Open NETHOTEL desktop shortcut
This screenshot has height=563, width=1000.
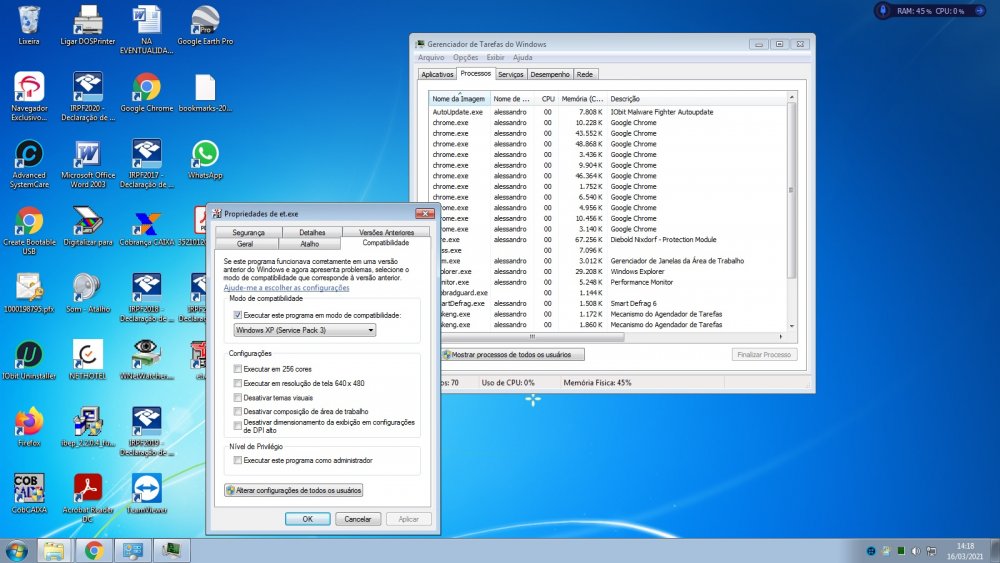pos(88,360)
